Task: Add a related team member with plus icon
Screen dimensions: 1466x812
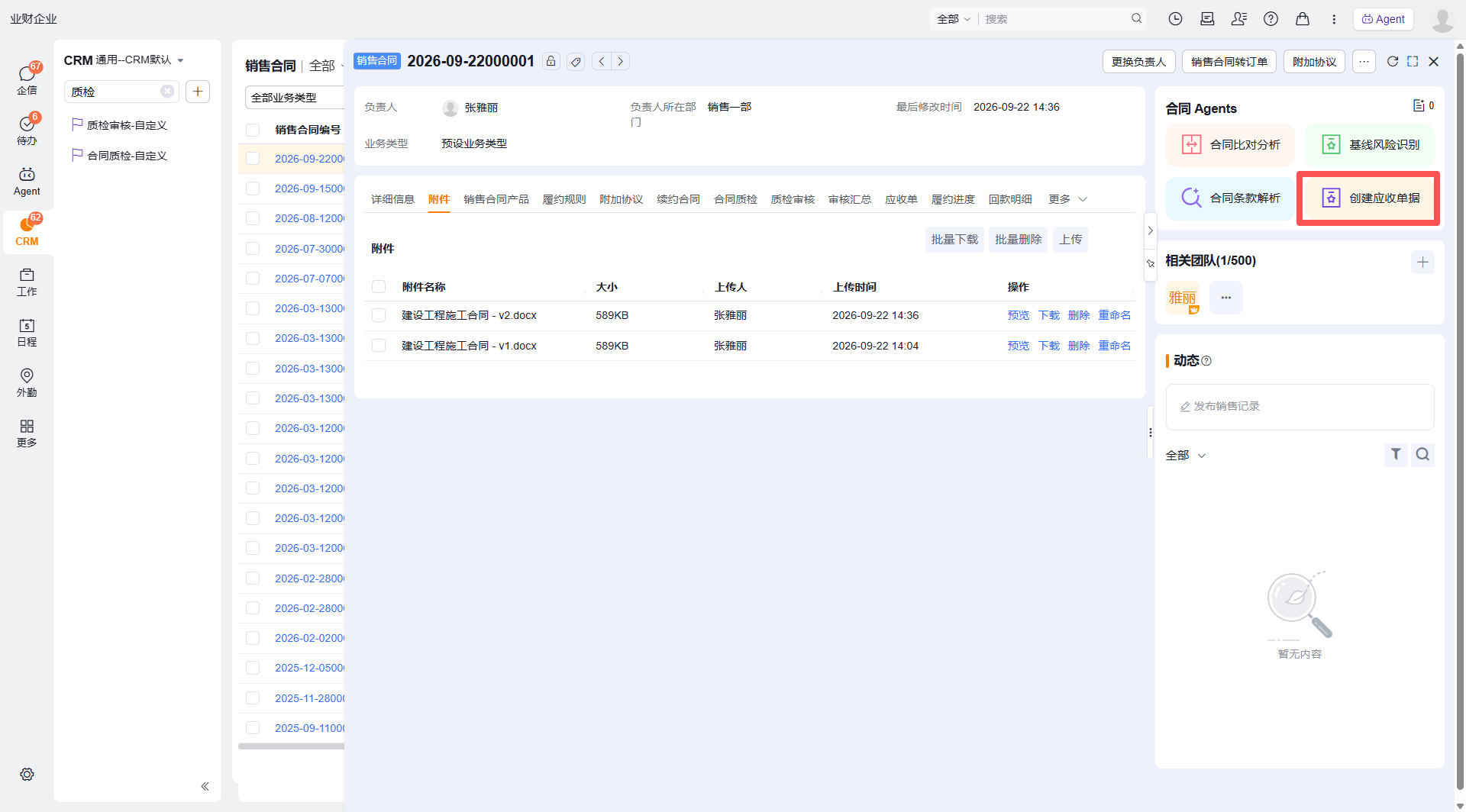Action: pyautogui.click(x=1422, y=262)
